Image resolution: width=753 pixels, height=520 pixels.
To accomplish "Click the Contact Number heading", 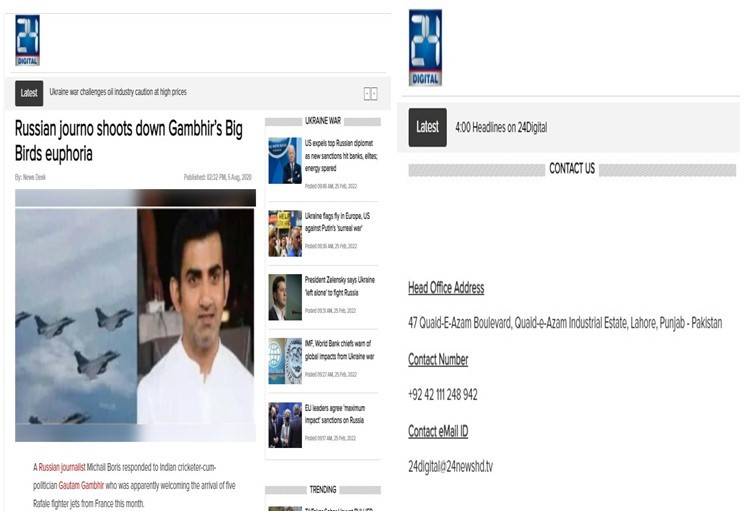I will pyautogui.click(x=438, y=360).
